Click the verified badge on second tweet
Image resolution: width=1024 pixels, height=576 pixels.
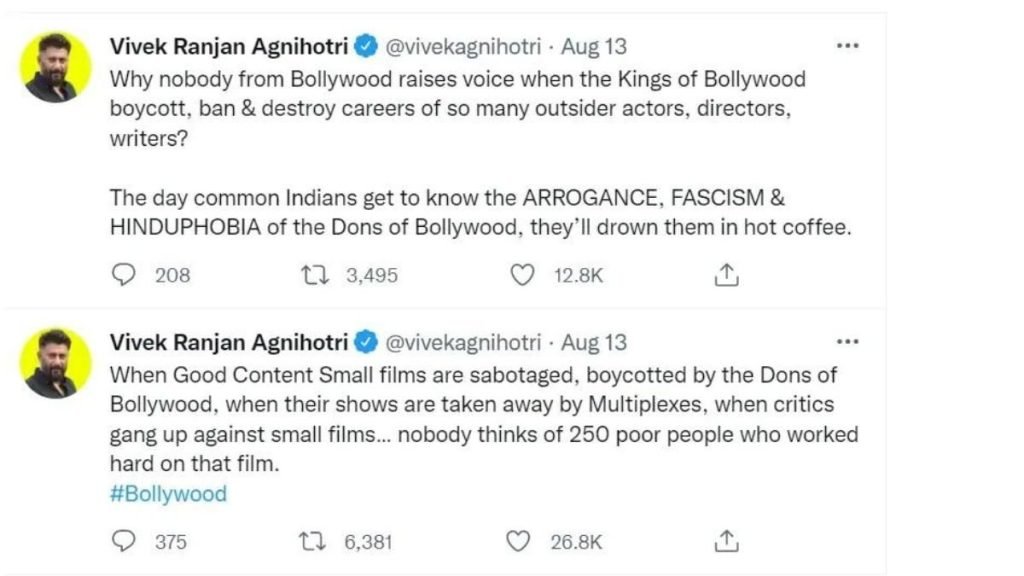(367, 342)
